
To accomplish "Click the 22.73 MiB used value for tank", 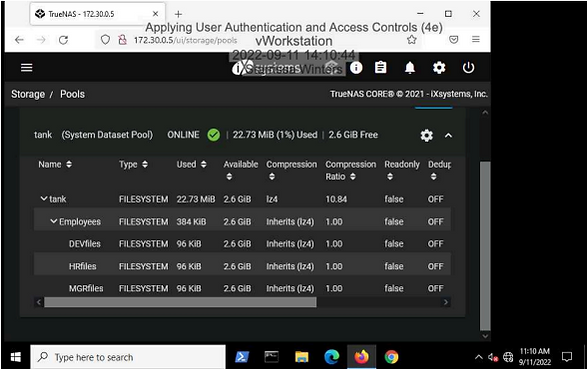I will tap(196, 199).
